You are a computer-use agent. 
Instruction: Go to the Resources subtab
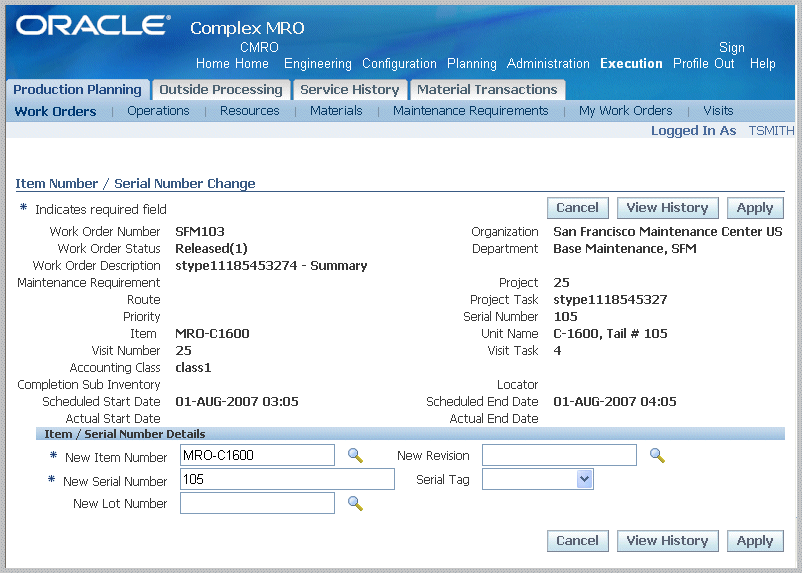point(250,111)
